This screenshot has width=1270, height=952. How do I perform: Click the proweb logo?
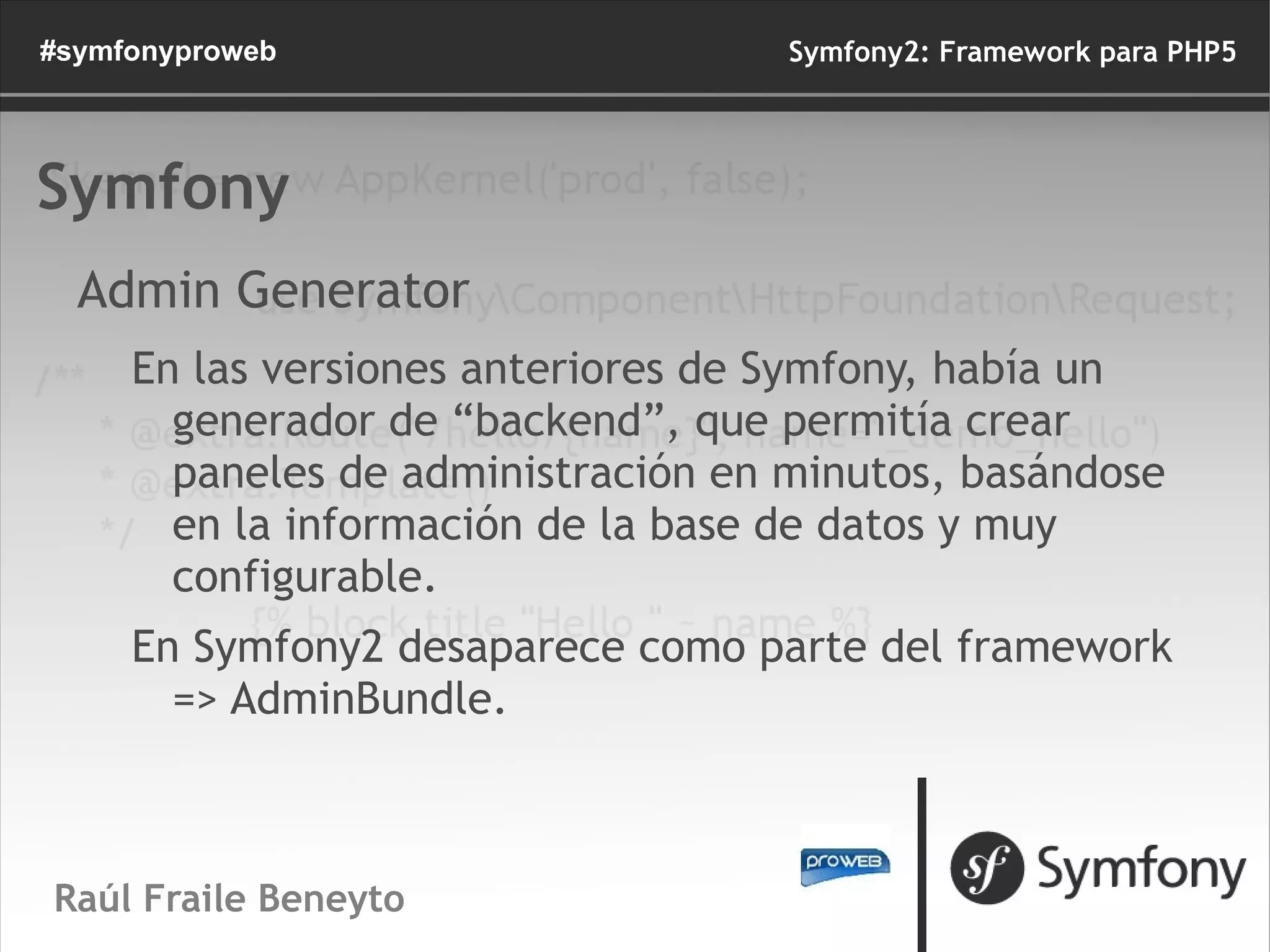pyautogui.click(x=845, y=866)
